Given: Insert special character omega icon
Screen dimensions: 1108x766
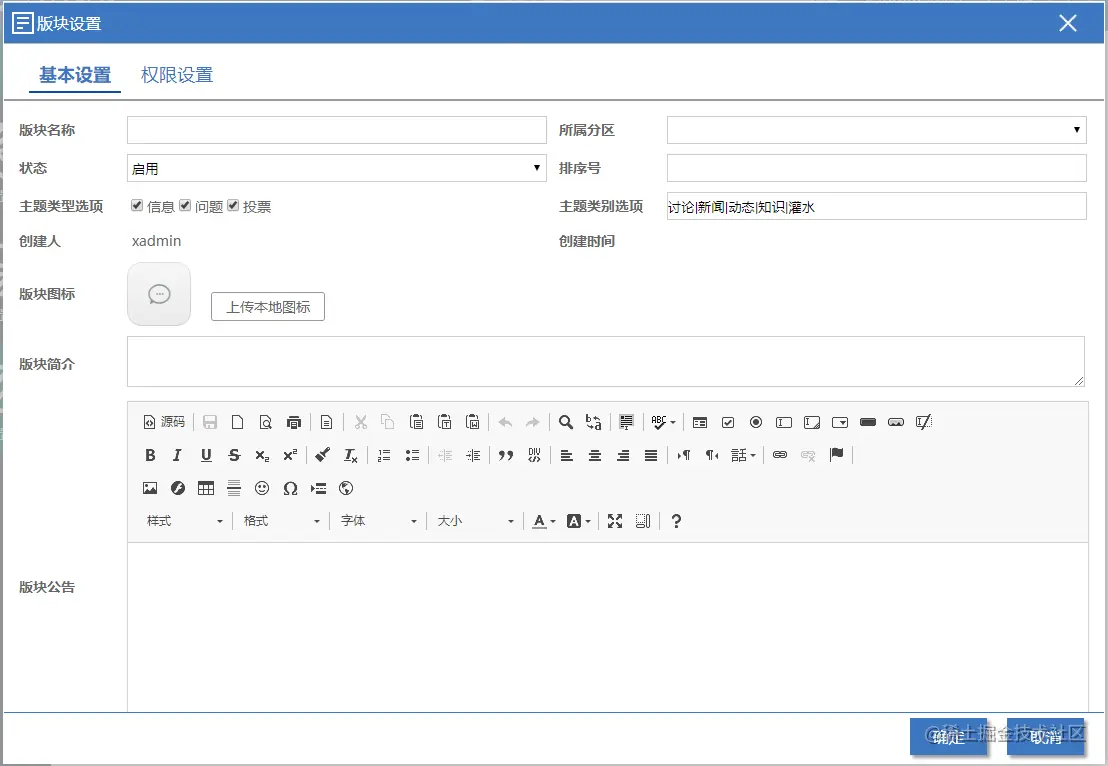Looking at the screenshot, I should (290, 488).
